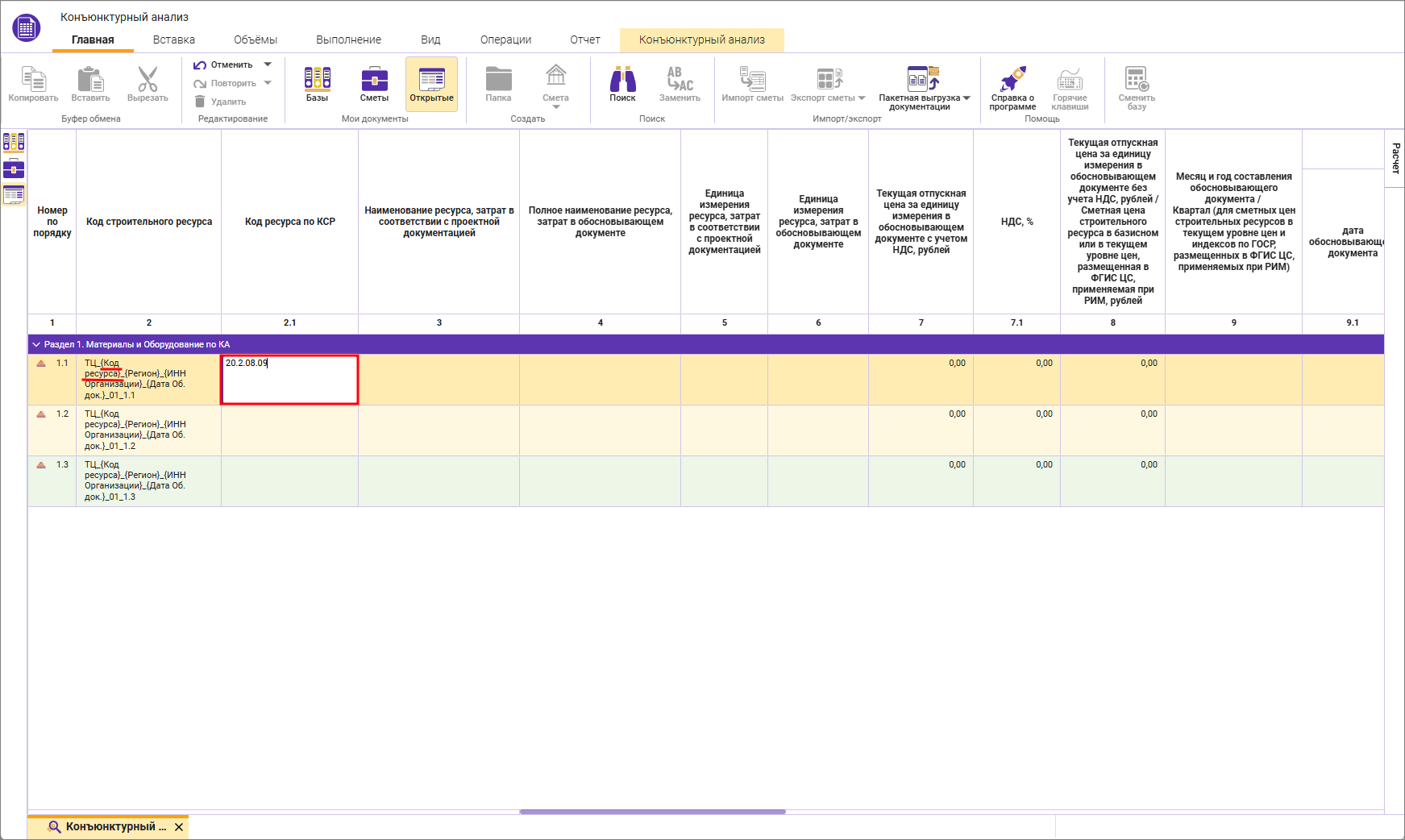1405x840 pixels.
Task: Open the Отменить history dropdown arrow
Action: coord(268,64)
